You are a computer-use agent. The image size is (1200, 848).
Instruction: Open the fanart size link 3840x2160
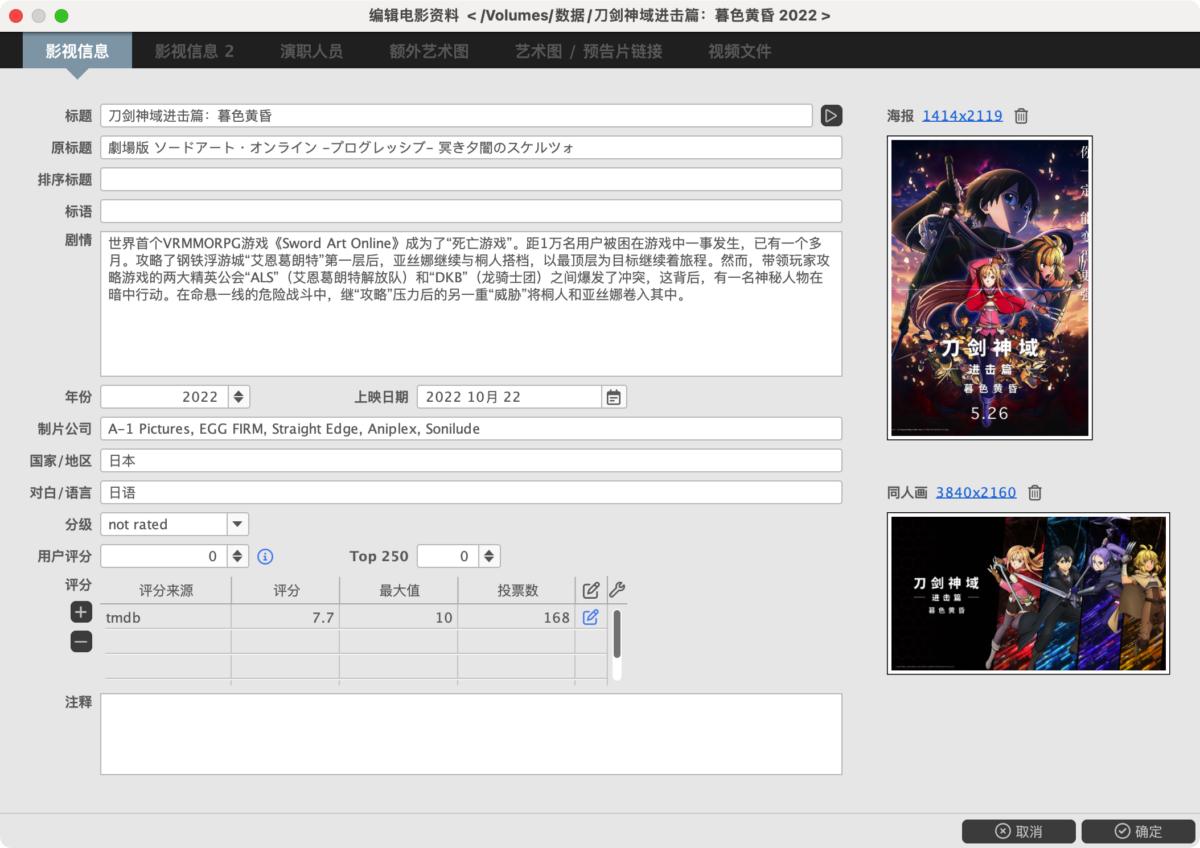[x=976, y=493]
